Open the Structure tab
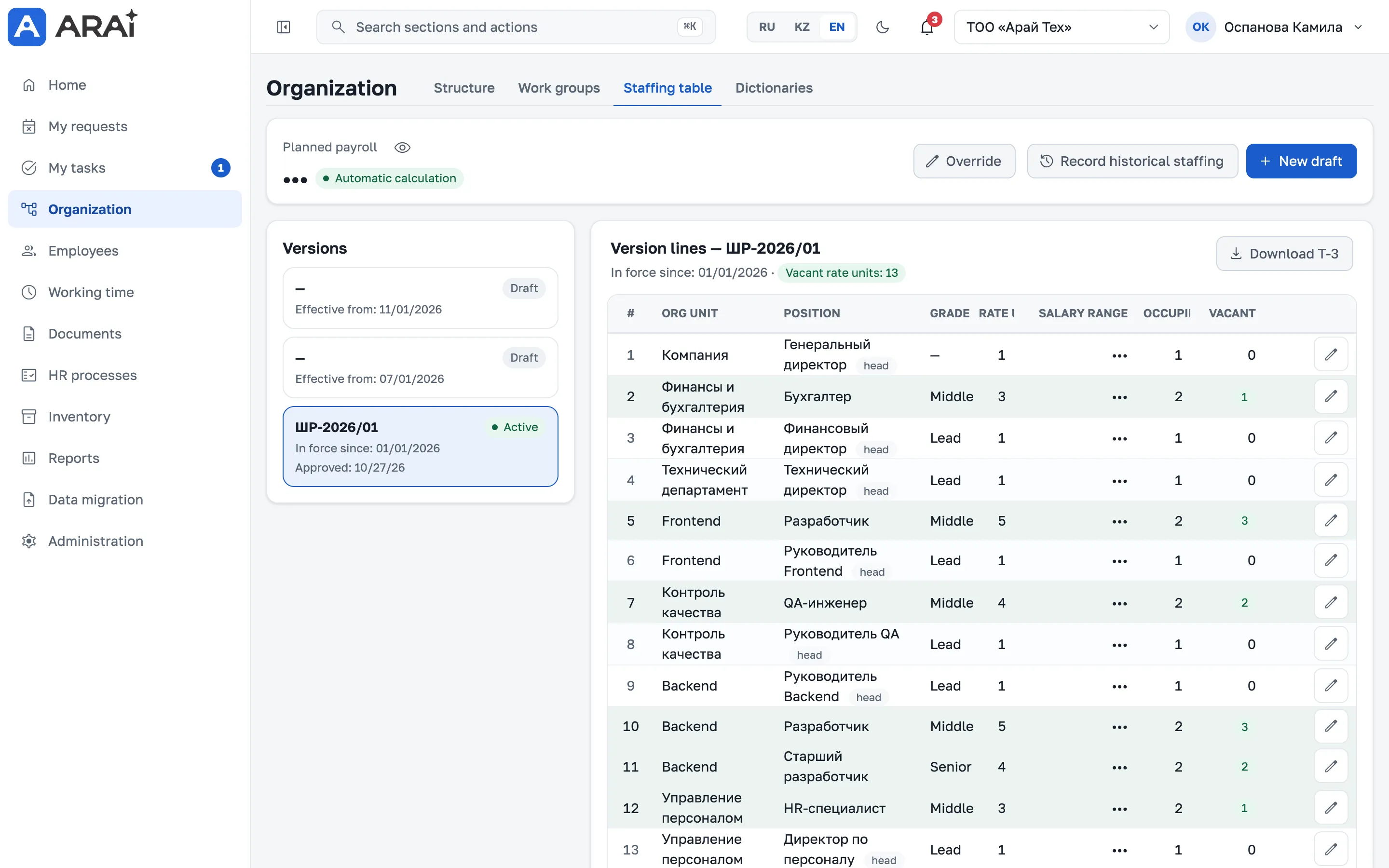Screen dimensions: 1389x868 pos(464,88)
